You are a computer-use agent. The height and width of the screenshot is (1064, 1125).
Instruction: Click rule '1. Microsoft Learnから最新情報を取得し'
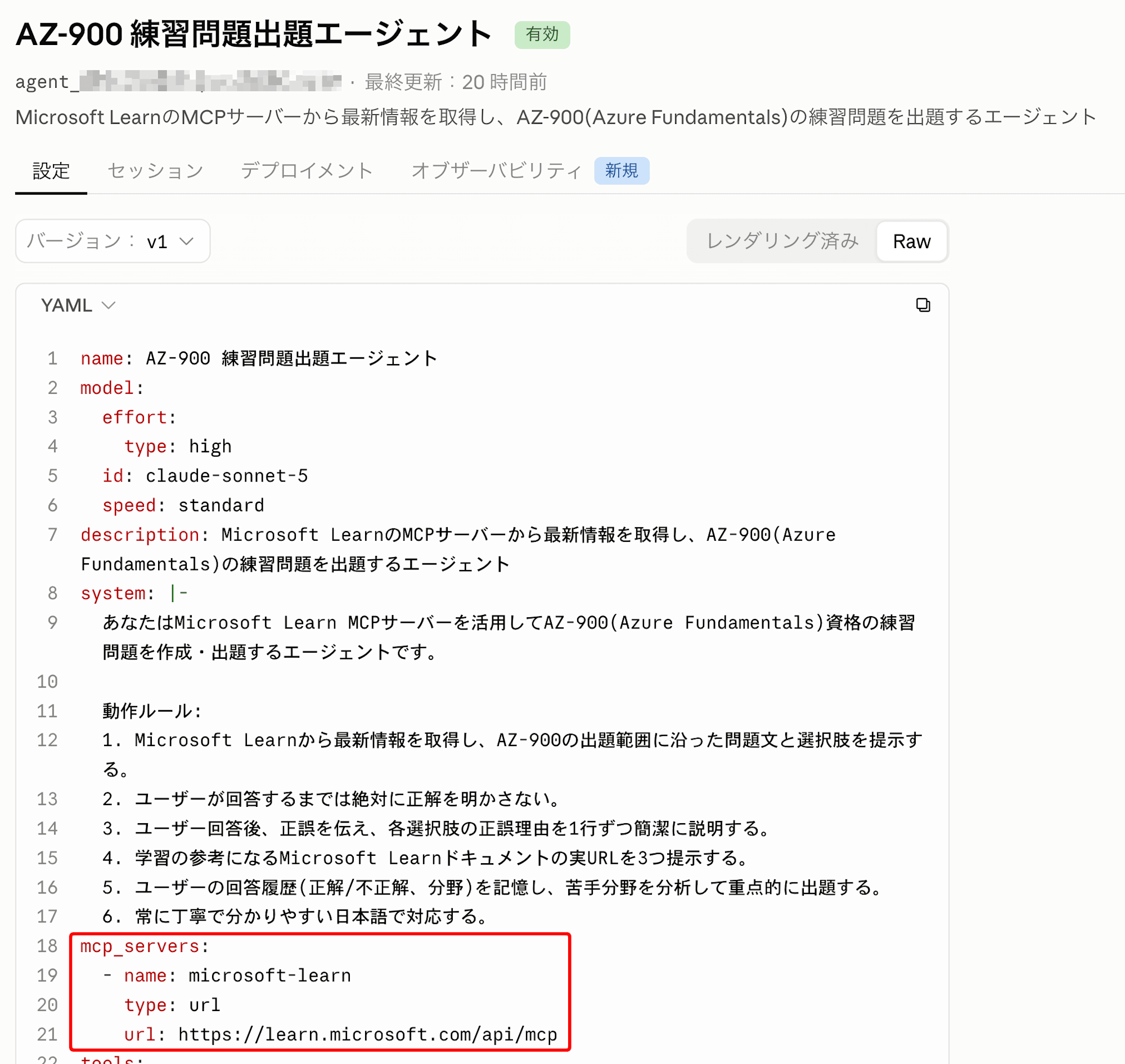pyautogui.click(x=512, y=755)
